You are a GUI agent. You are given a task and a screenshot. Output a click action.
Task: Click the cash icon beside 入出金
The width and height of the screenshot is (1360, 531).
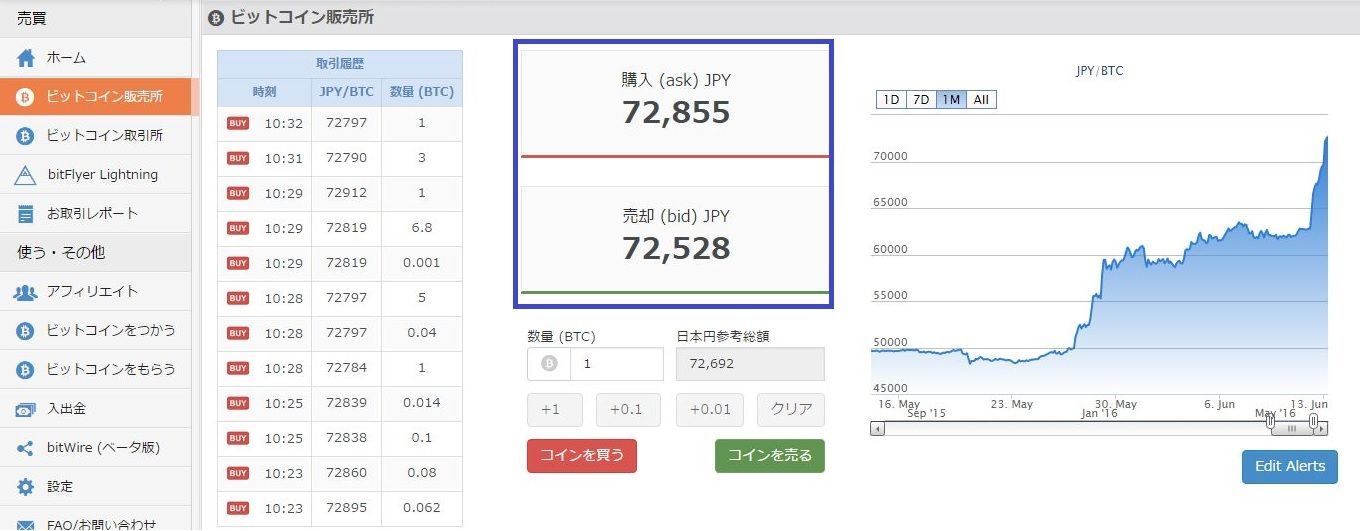coord(26,409)
